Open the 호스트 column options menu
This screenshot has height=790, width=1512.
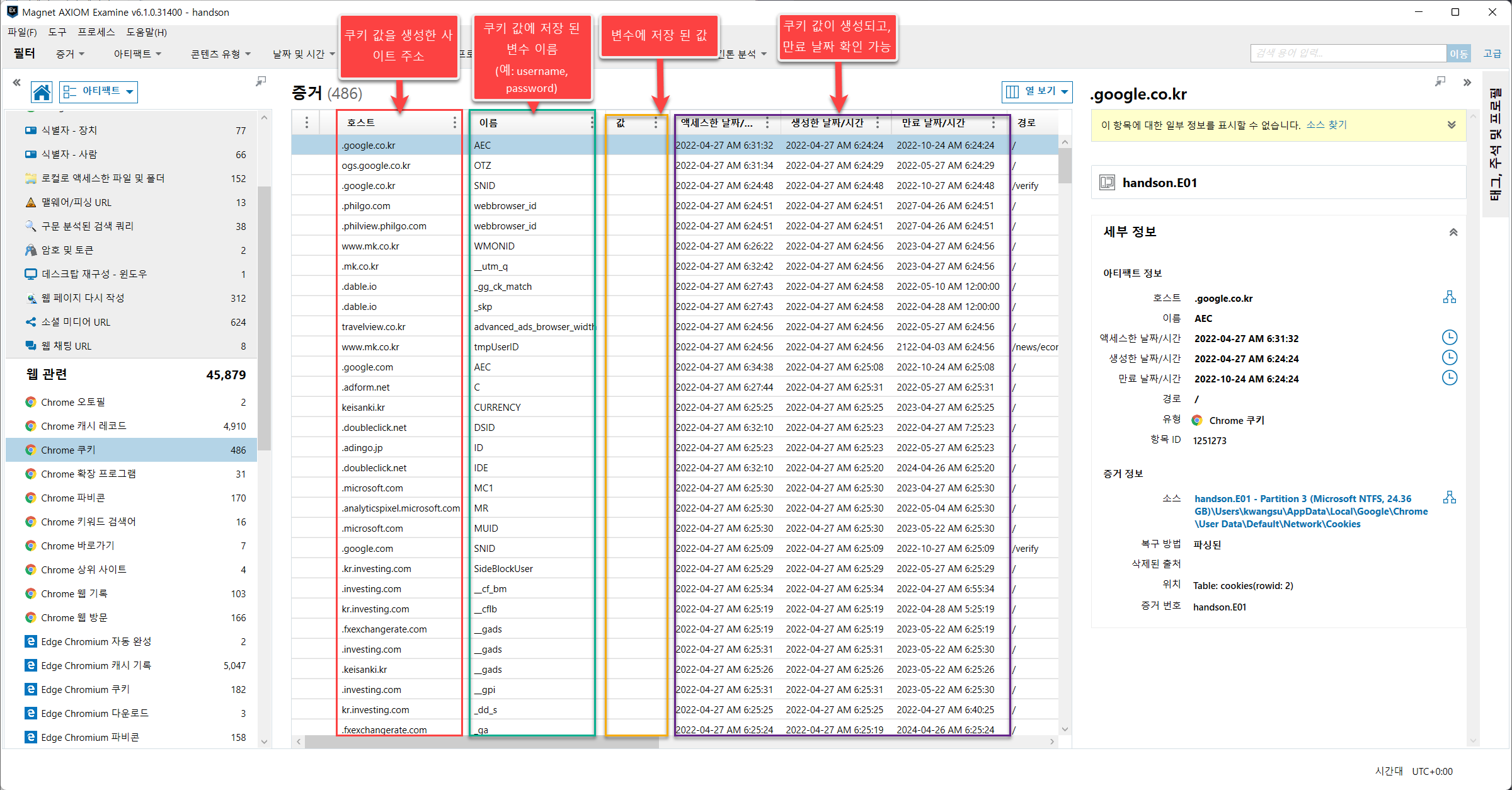click(x=454, y=122)
